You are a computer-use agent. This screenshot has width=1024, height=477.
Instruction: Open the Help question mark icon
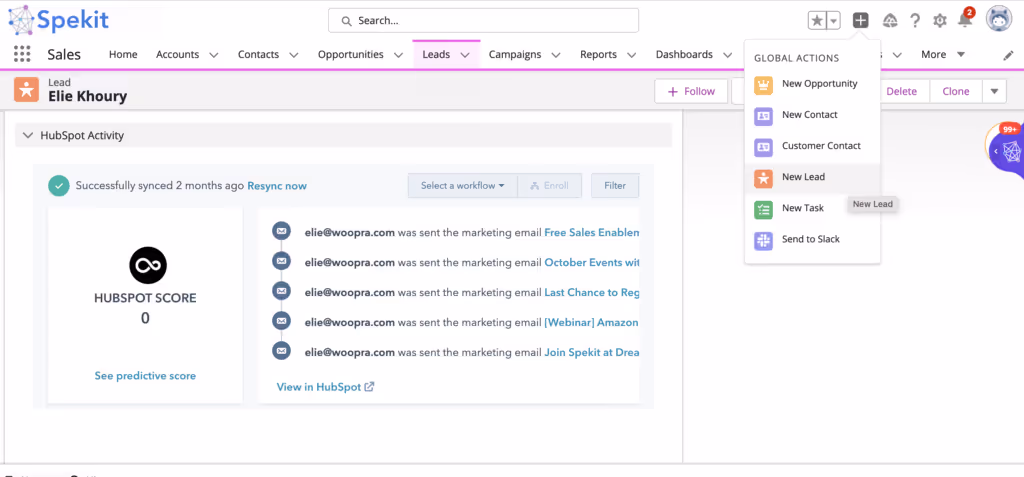915,21
